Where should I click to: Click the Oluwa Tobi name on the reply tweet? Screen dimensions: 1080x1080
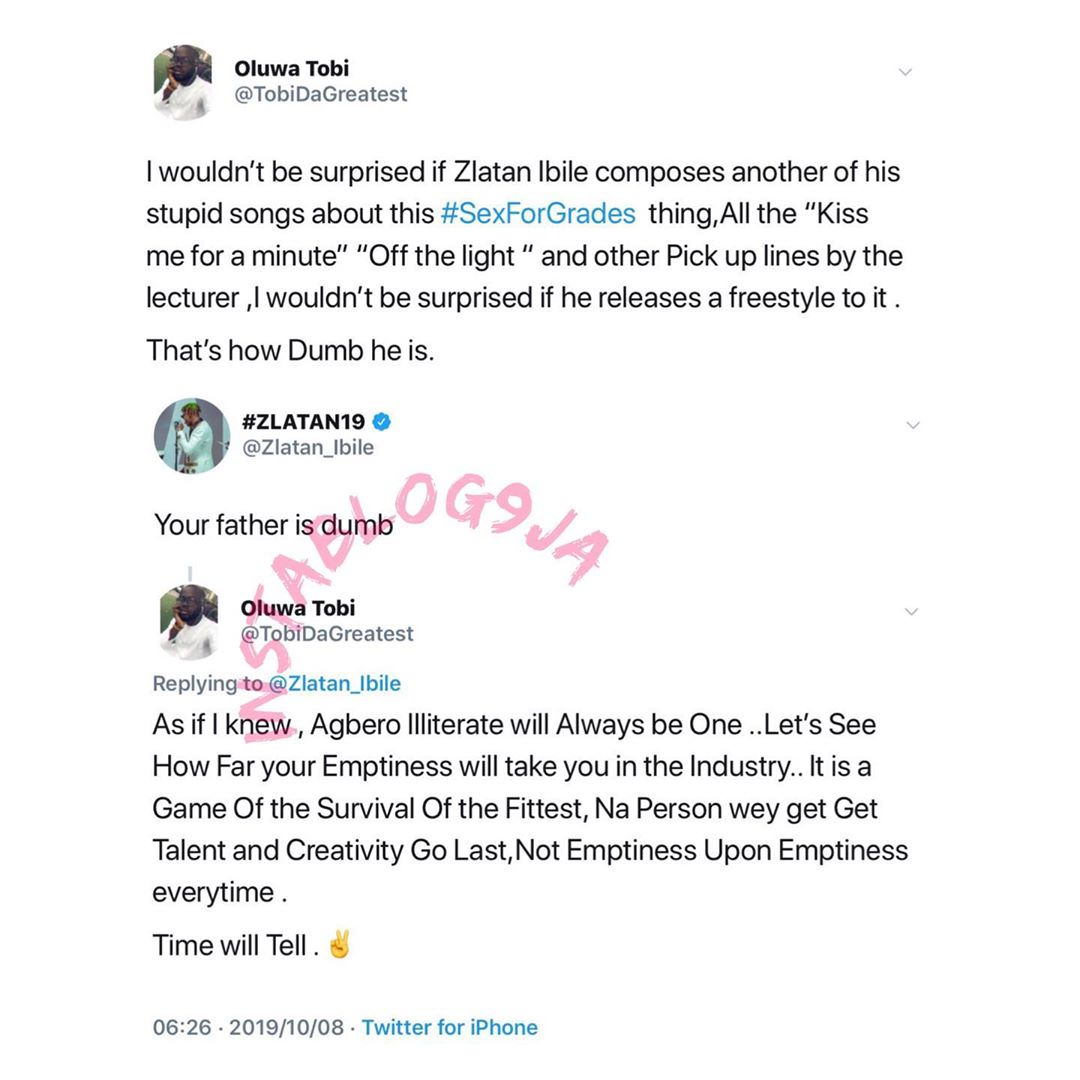point(297,608)
